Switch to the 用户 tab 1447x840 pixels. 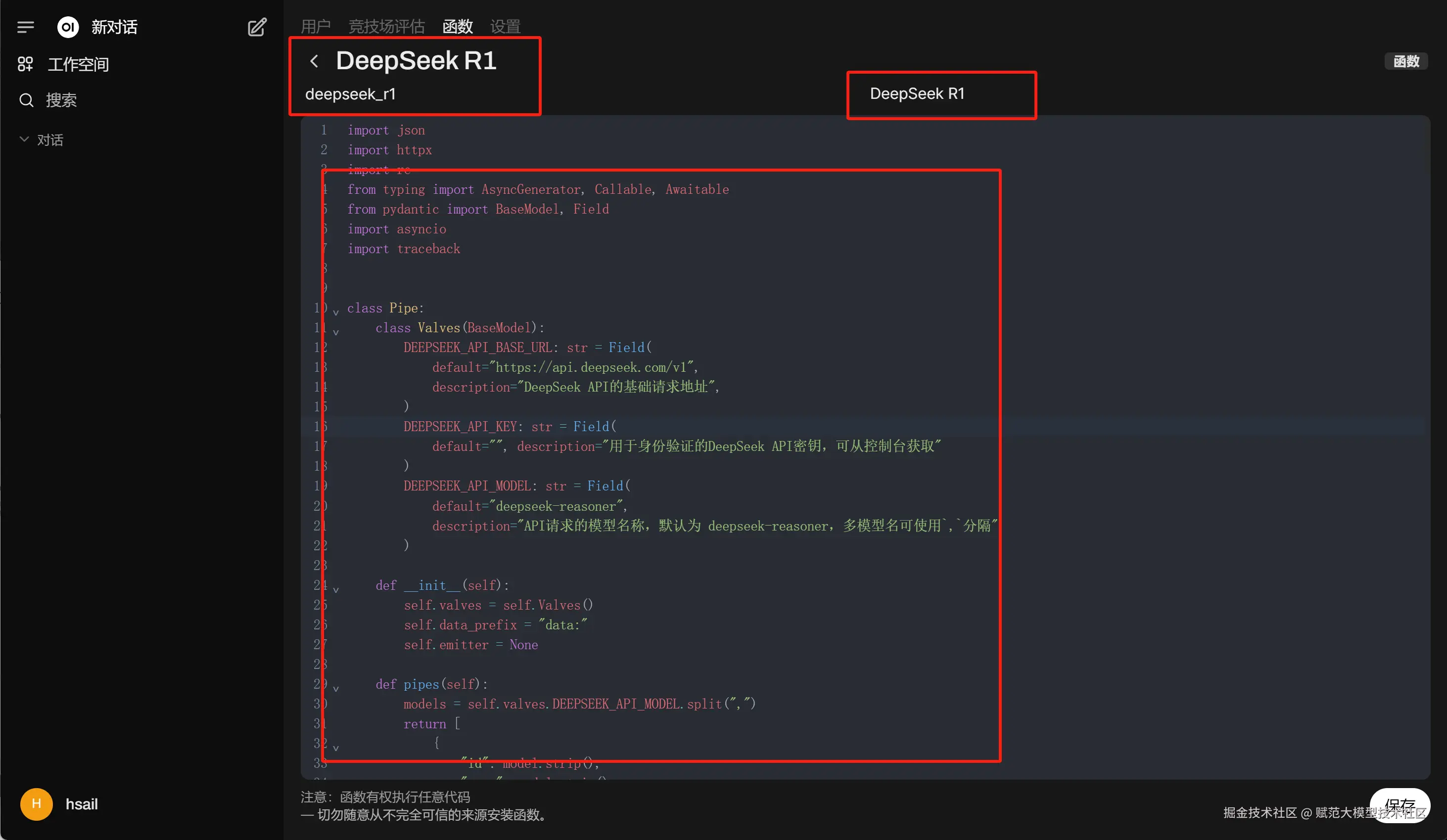click(x=315, y=26)
